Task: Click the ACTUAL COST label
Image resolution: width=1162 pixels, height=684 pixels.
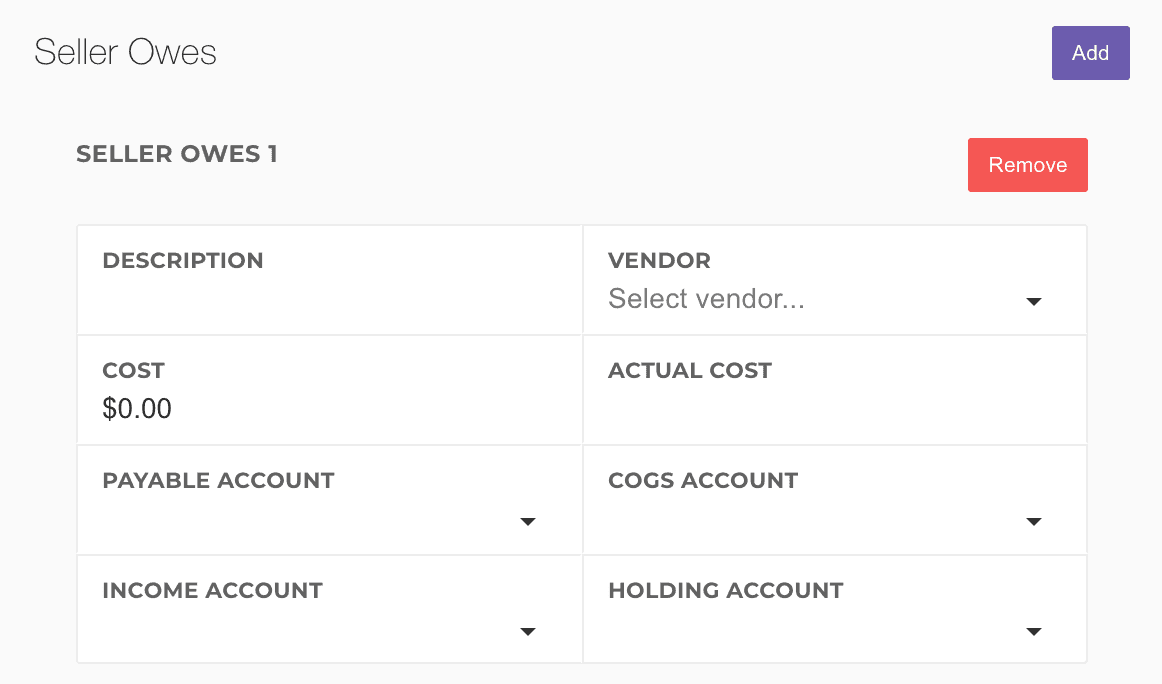Action: pos(690,371)
